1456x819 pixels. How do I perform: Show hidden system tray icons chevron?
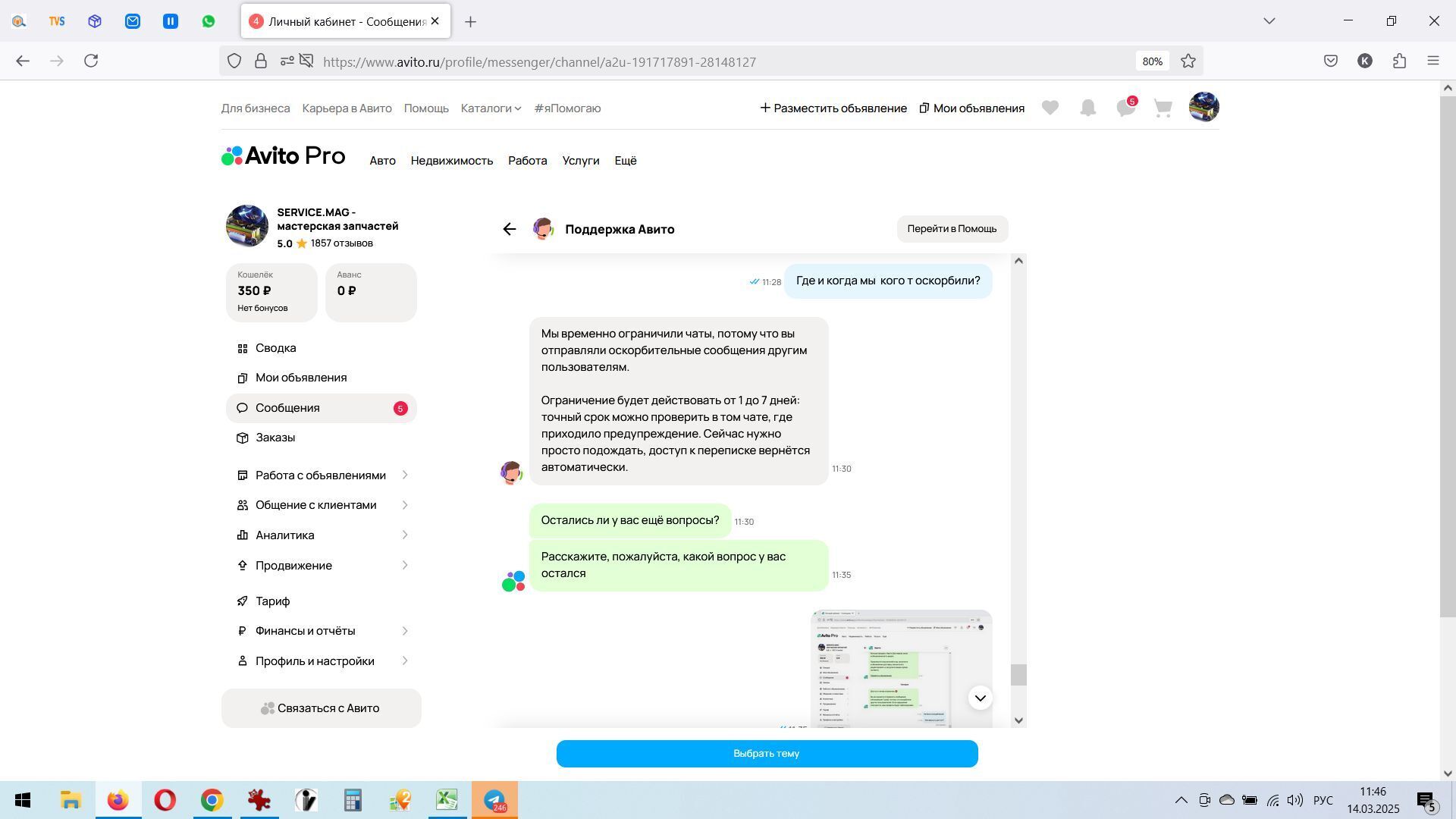coord(1181,801)
